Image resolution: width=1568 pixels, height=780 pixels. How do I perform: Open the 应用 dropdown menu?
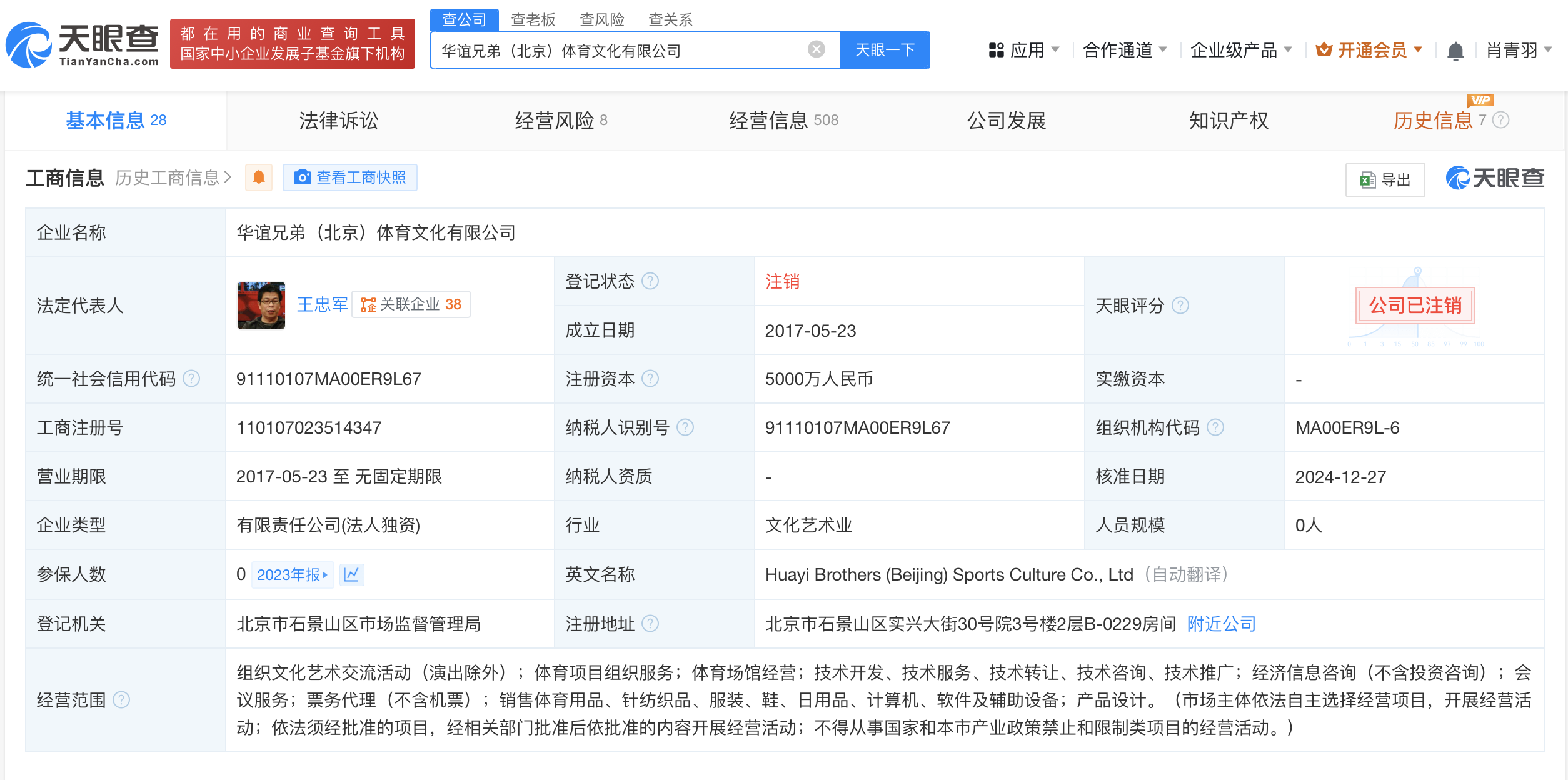tap(1024, 50)
